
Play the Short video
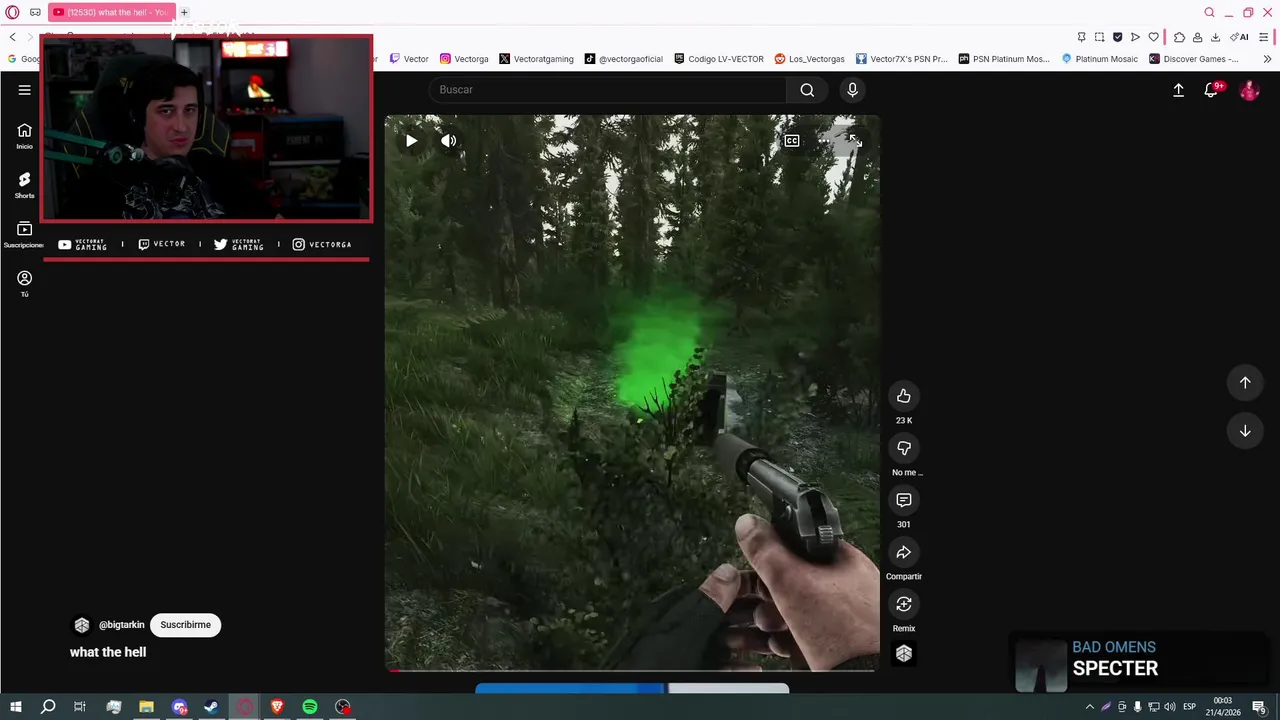coord(411,141)
